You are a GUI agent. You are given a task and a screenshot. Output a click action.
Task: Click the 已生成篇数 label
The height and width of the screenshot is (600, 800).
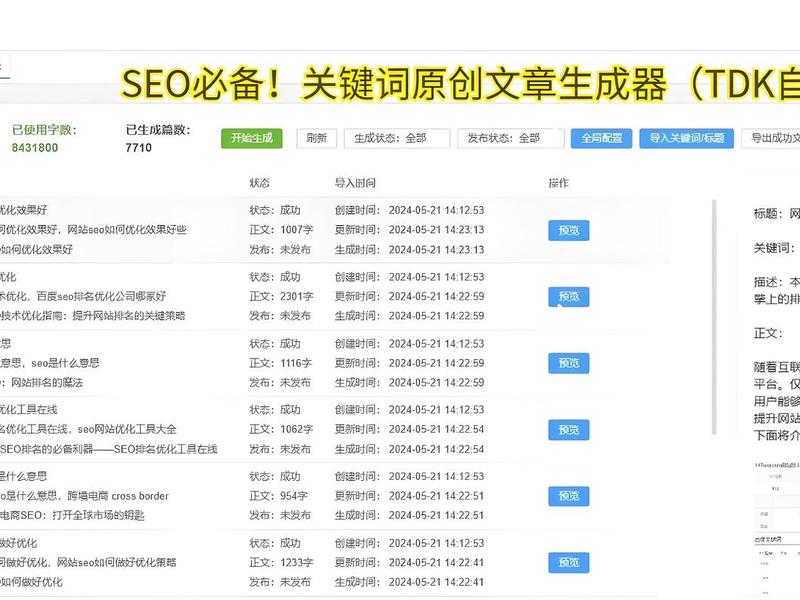click(158, 130)
